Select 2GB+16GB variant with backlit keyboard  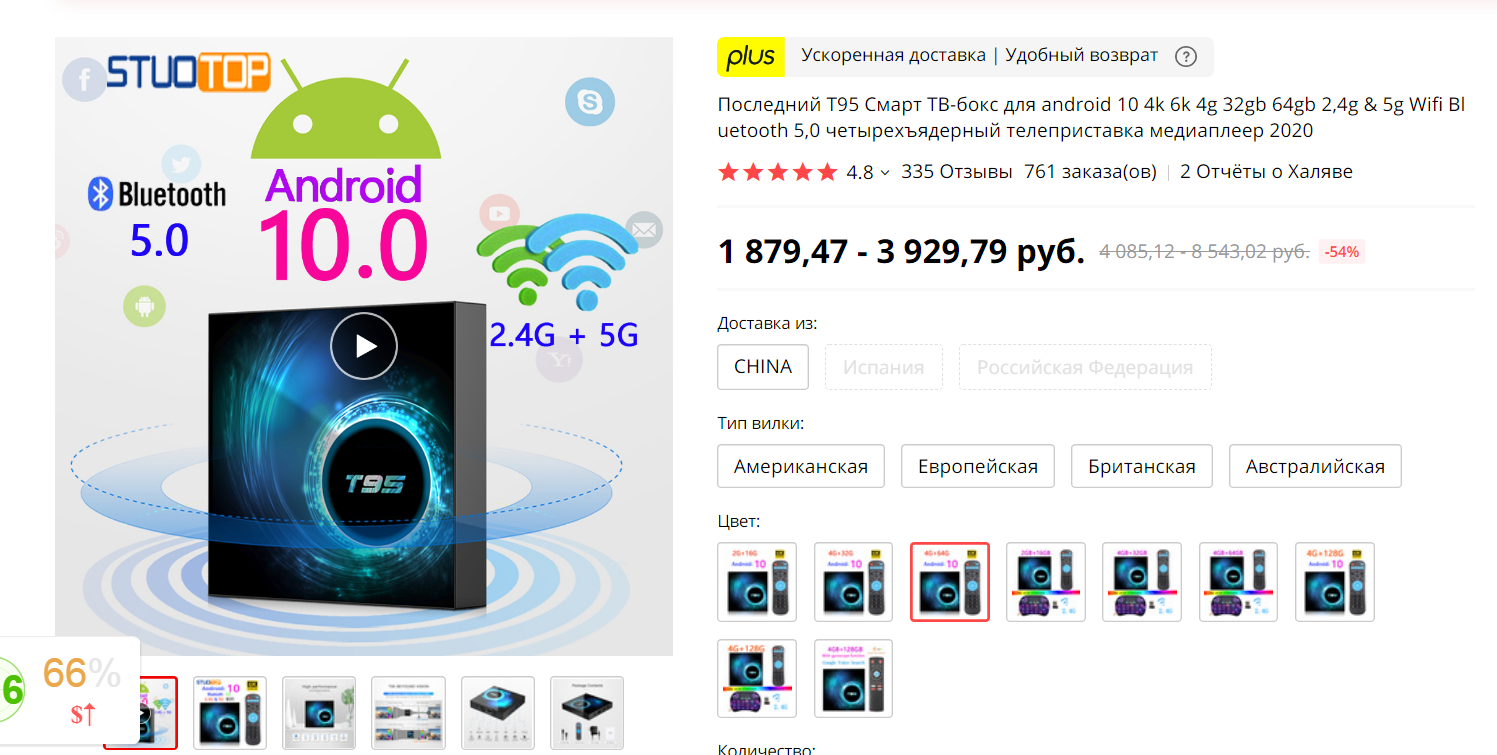(x=1045, y=582)
